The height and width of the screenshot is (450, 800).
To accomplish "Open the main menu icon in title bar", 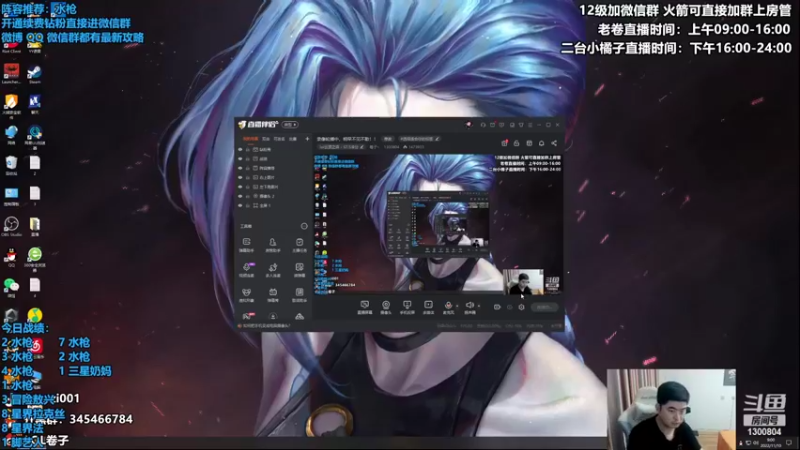I will [530, 124].
